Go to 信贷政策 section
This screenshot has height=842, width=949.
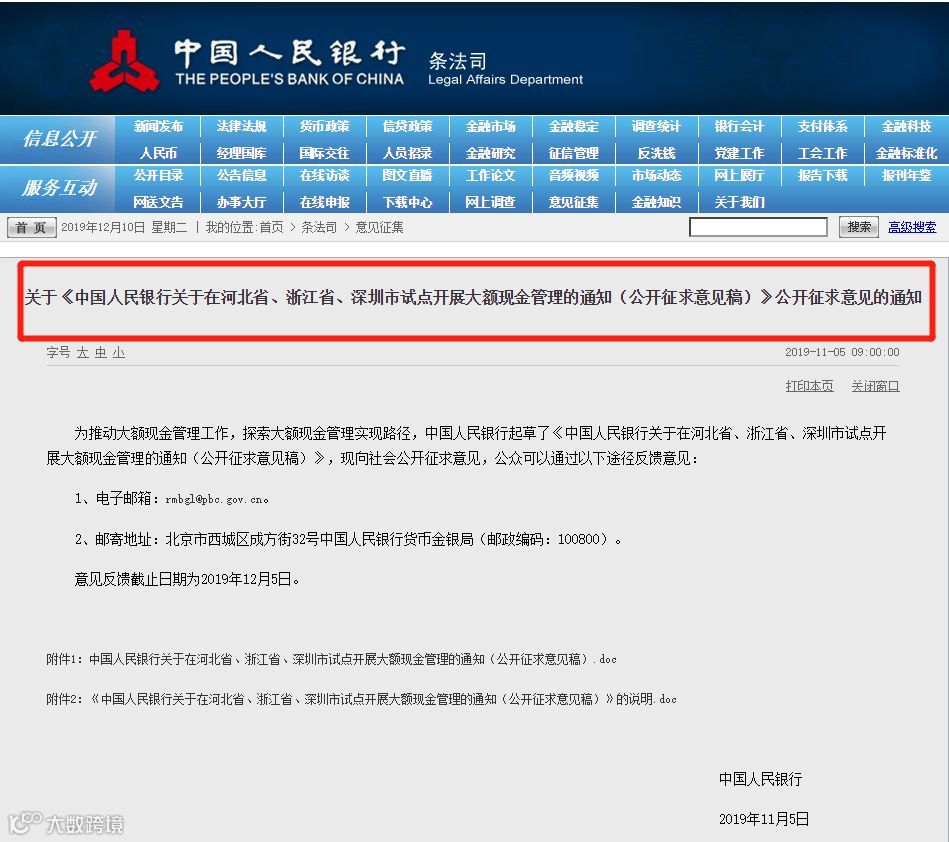coord(407,127)
